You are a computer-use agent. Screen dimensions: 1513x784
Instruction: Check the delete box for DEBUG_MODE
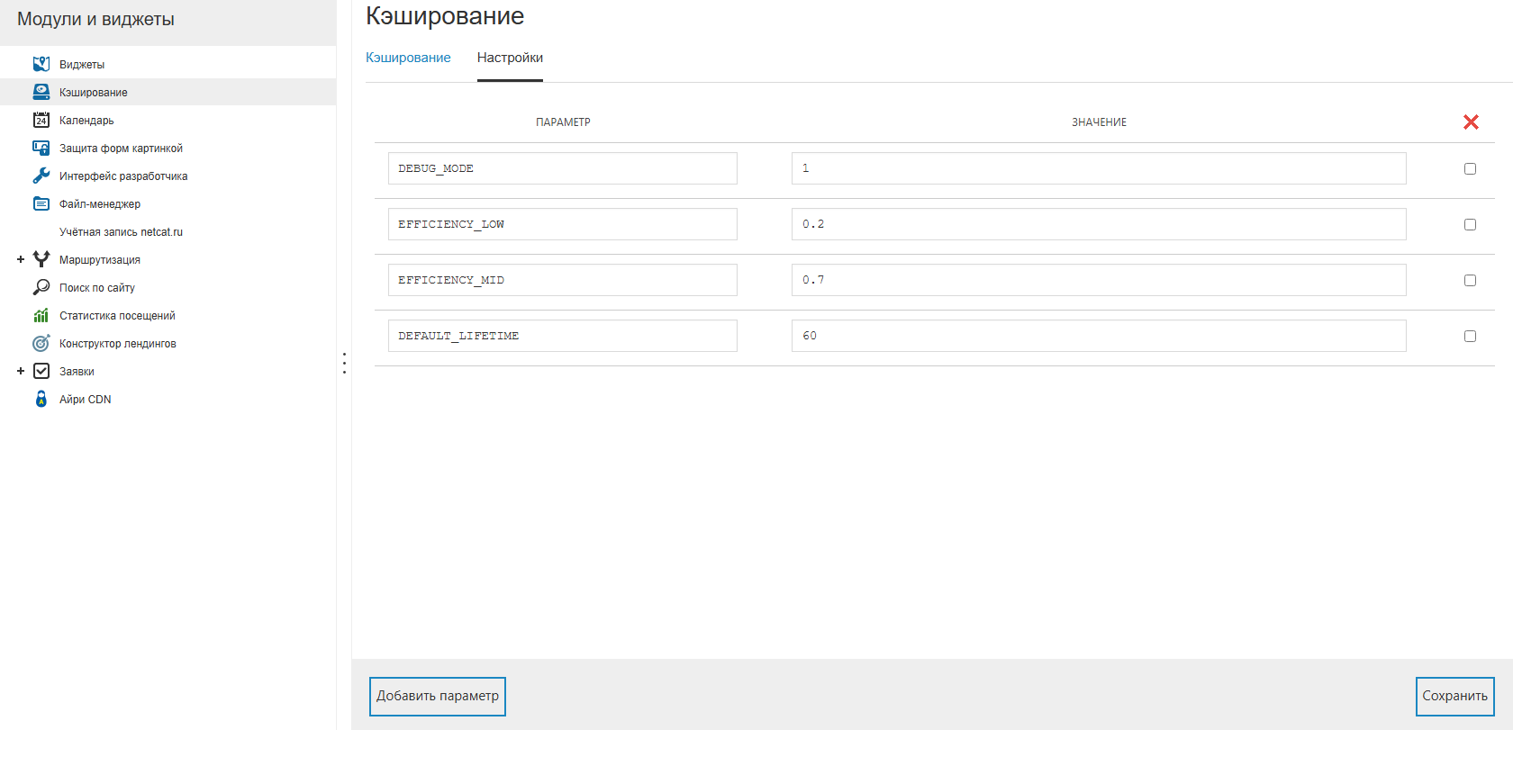[x=1470, y=168]
